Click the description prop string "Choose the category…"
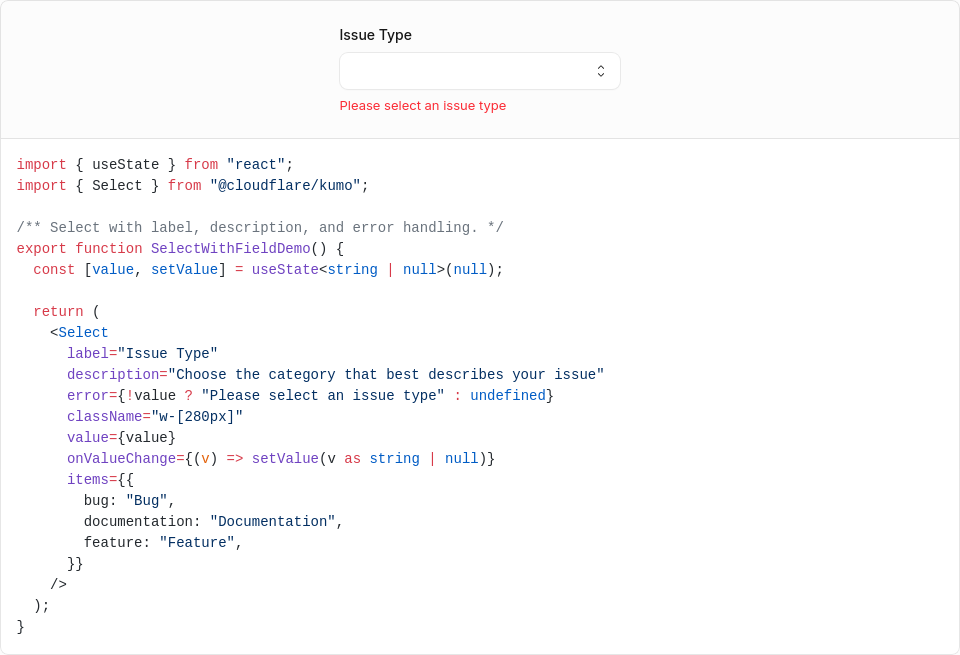This screenshot has width=960, height=655. point(386,375)
